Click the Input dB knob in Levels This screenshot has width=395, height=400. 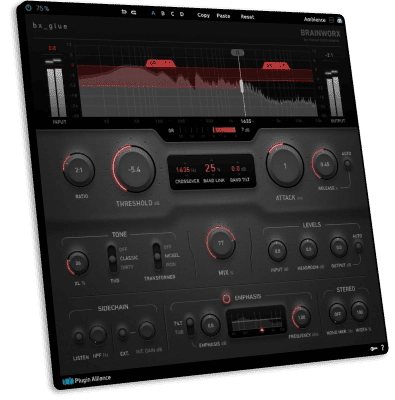tap(277, 251)
